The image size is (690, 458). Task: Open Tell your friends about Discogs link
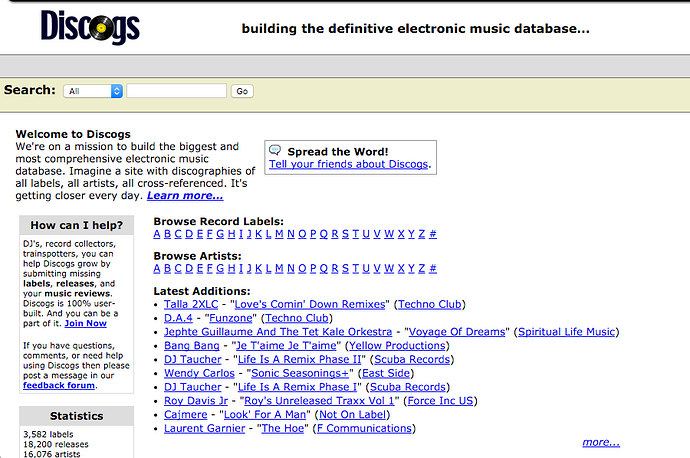pos(348,164)
